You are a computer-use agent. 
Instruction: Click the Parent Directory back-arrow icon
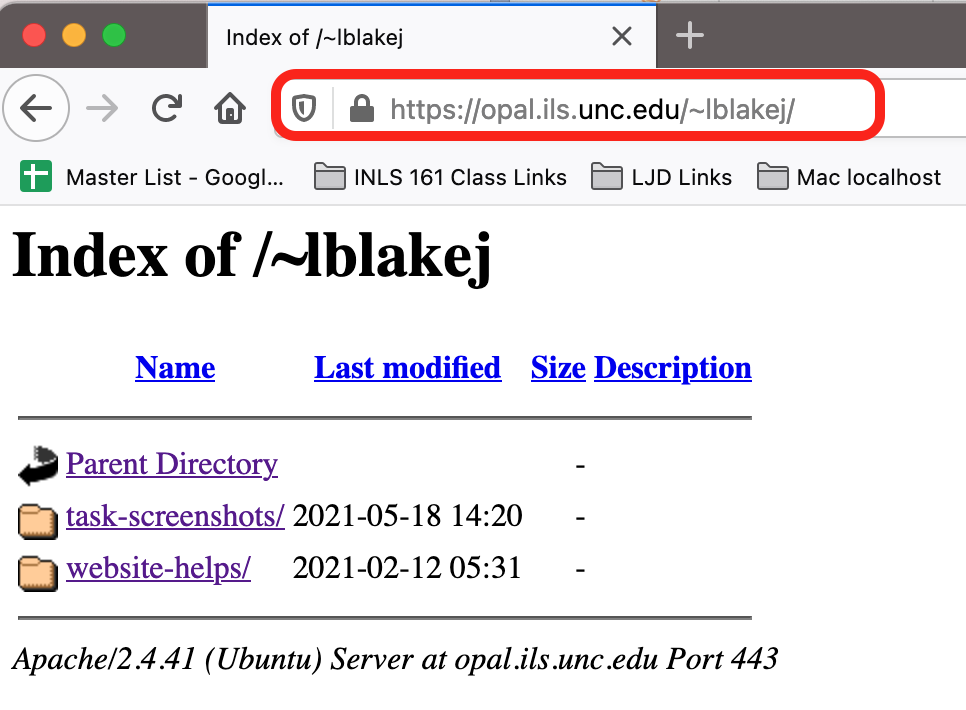[38, 466]
